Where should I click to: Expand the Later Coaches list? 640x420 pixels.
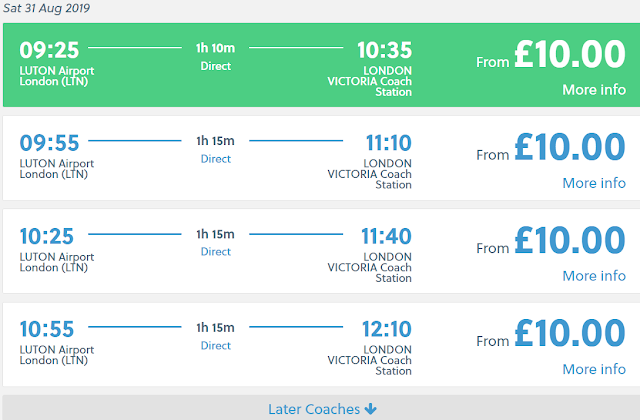[x=314, y=409]
